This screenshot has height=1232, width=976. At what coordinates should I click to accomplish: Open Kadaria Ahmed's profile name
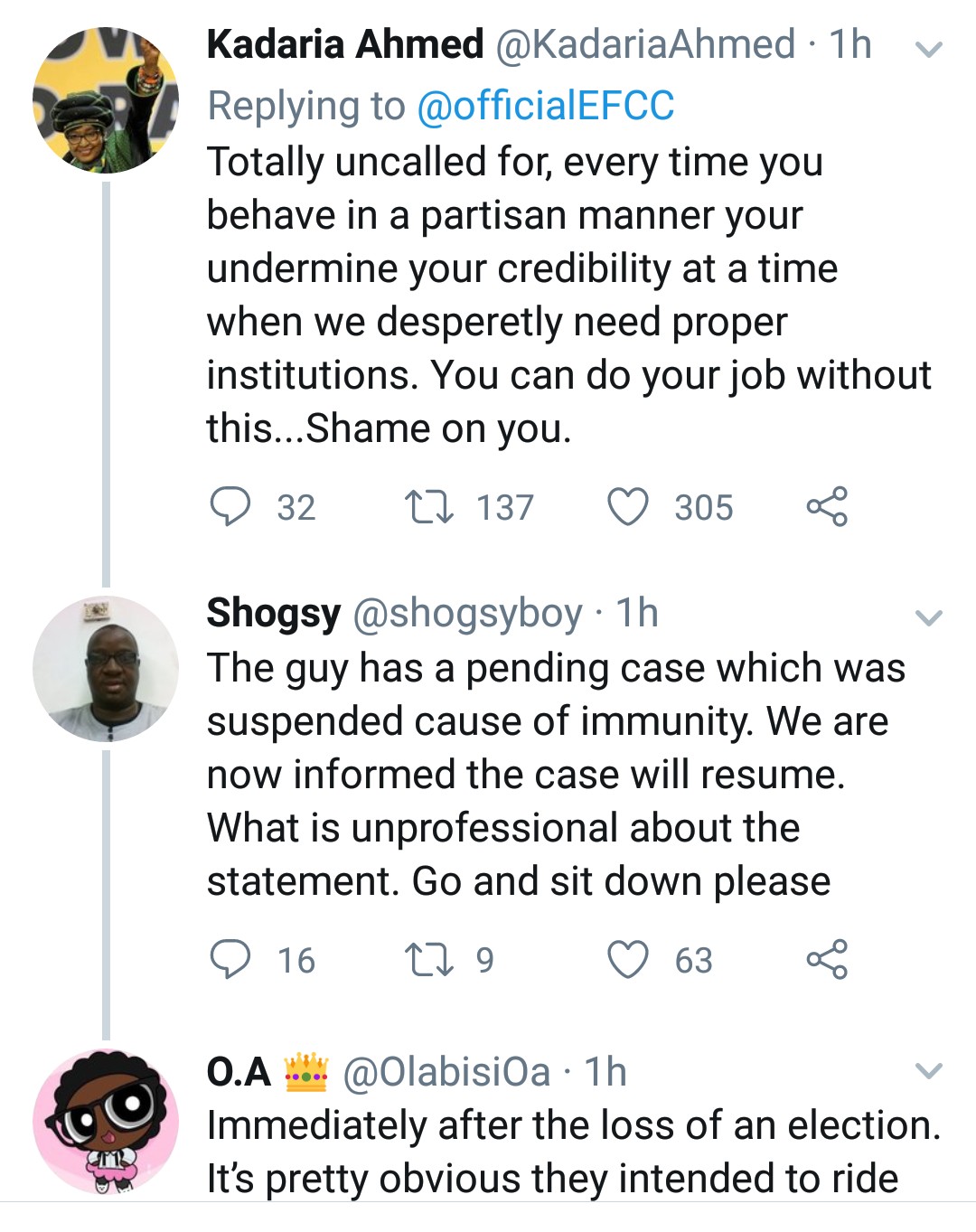click(345, 44)
